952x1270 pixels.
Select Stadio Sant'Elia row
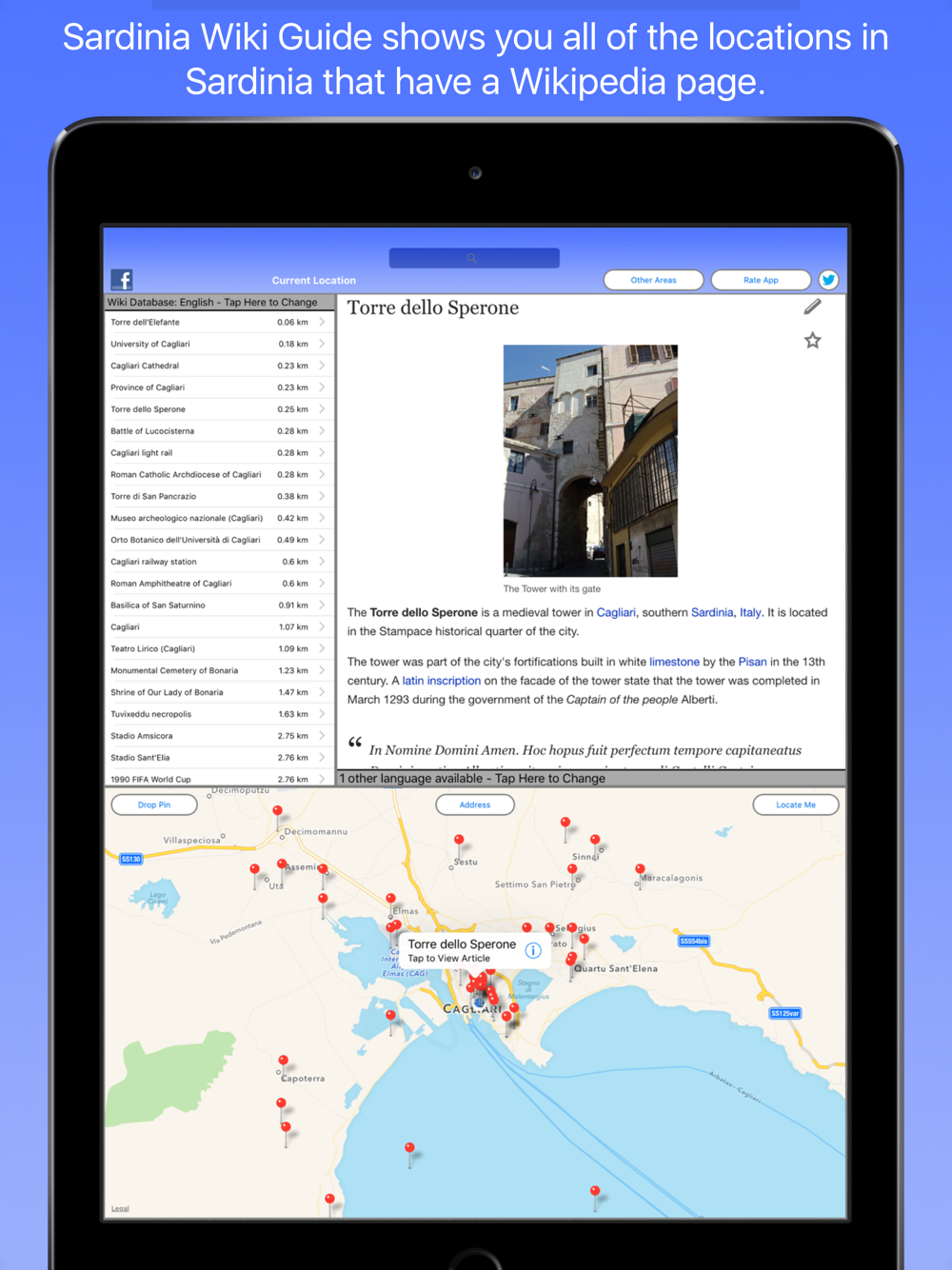pos(219,758)
